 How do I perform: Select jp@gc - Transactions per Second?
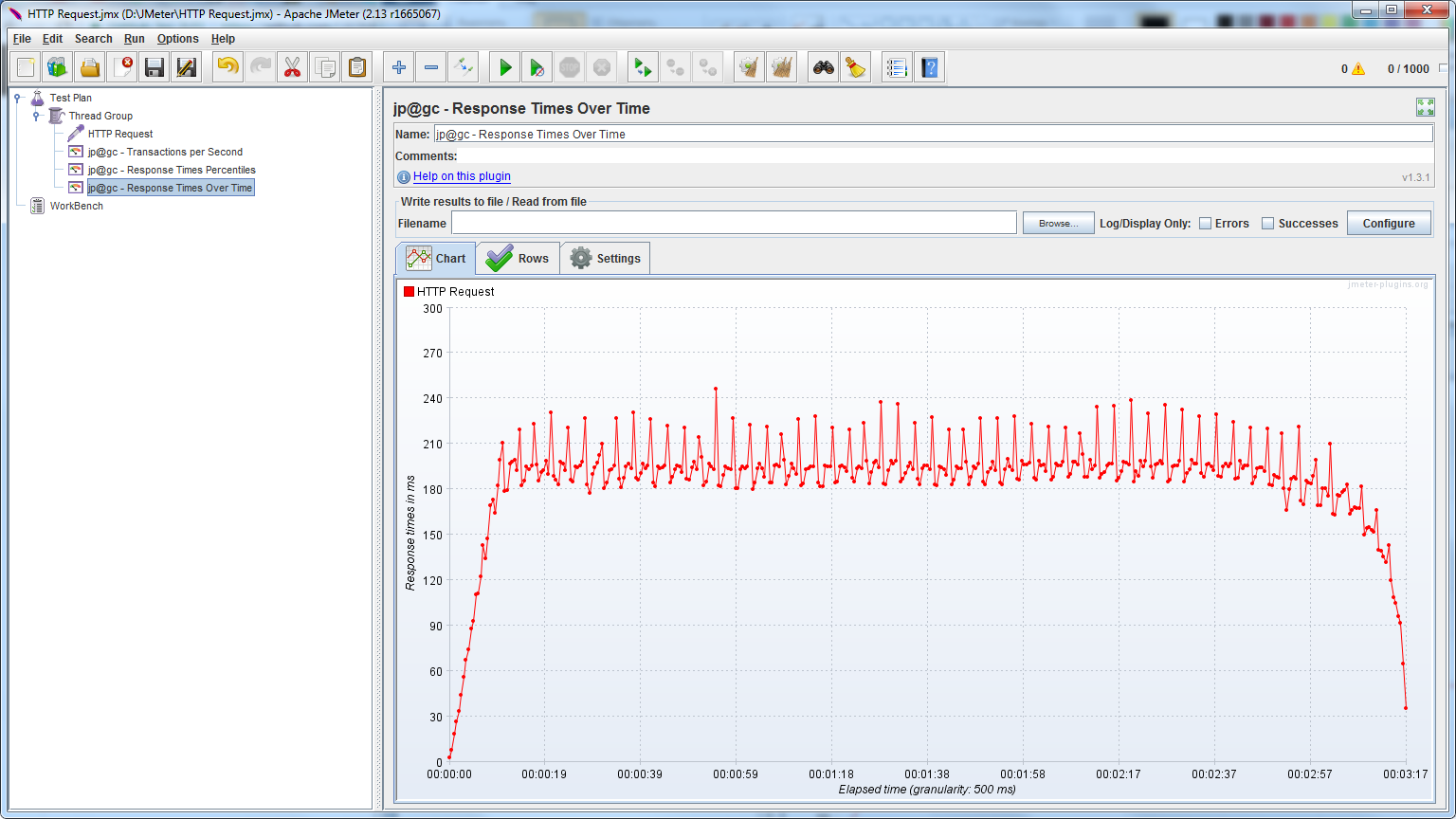pyautogui.click(x=165, y=152)
